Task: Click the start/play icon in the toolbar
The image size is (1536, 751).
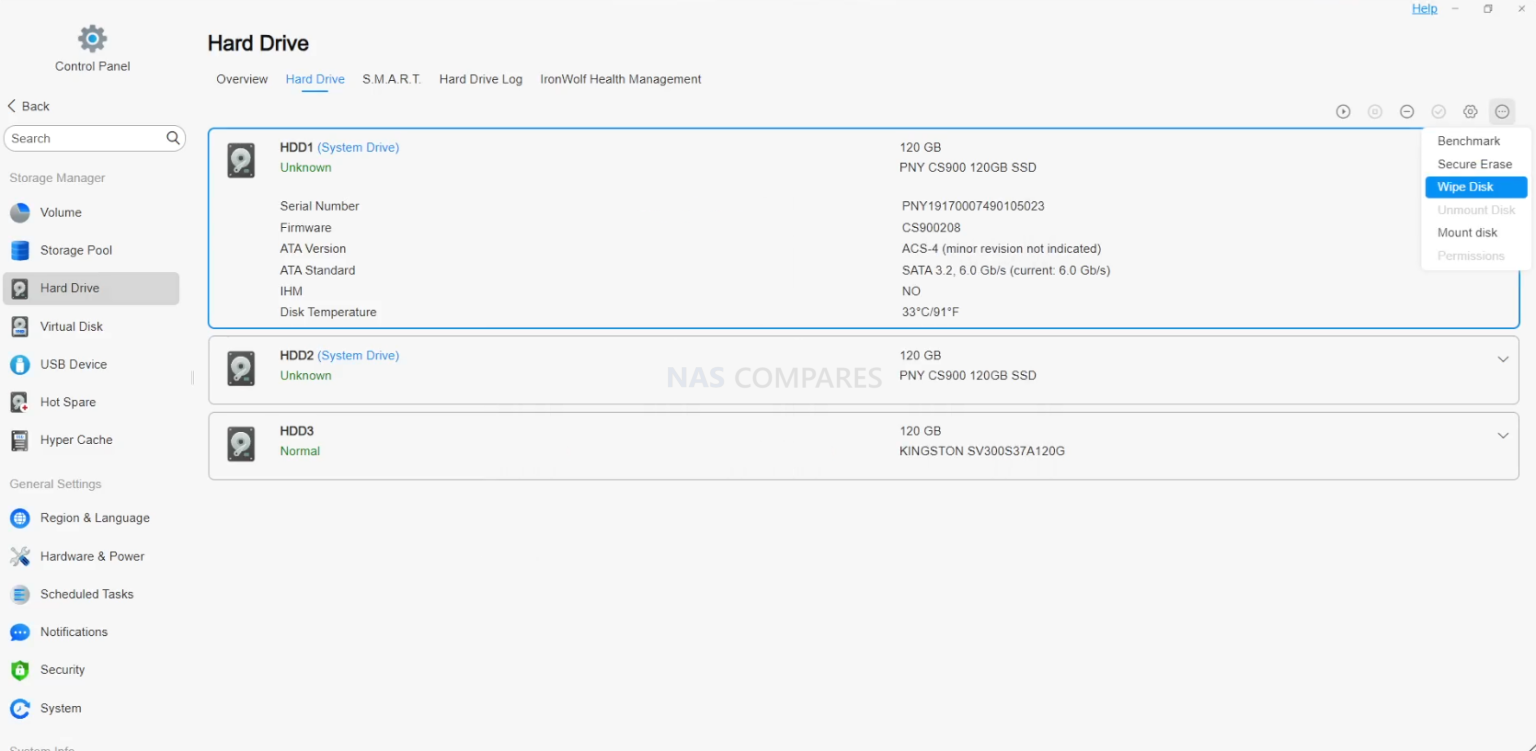Action: point(1343,111)
